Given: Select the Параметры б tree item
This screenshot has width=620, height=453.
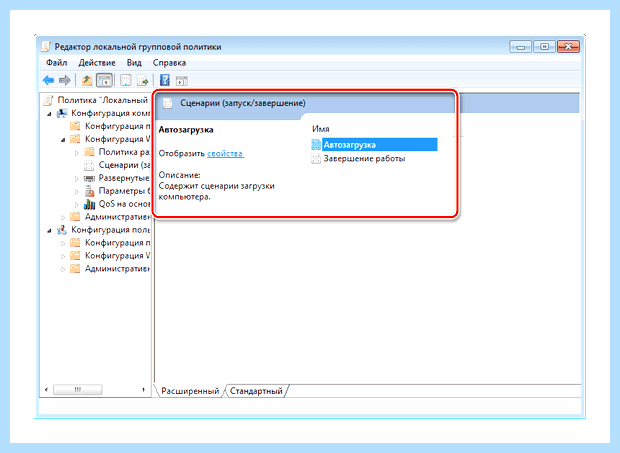Looking at the screenshot, I should [124, 191].
